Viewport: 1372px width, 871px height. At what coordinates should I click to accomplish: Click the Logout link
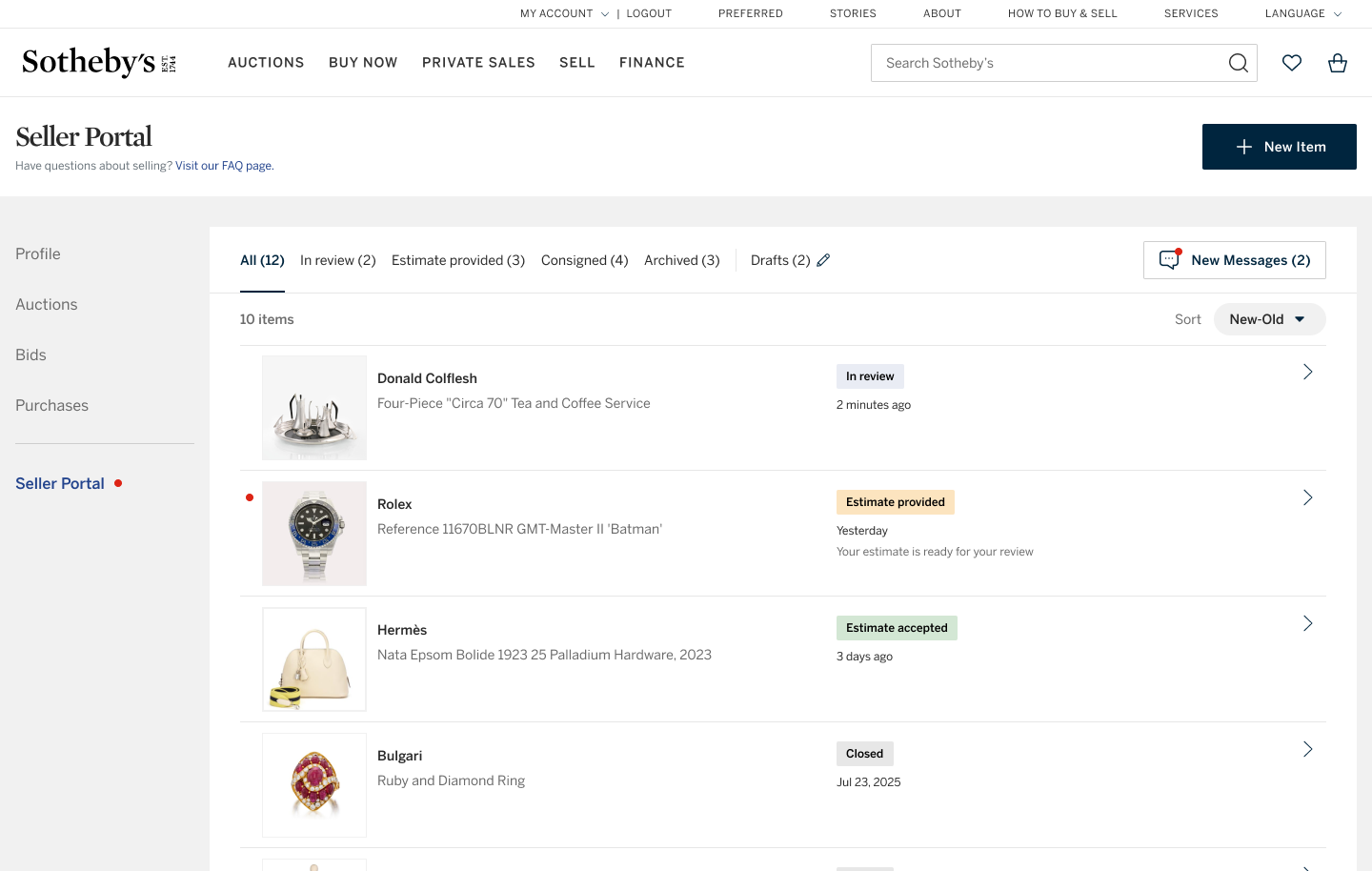coord(649,13)
